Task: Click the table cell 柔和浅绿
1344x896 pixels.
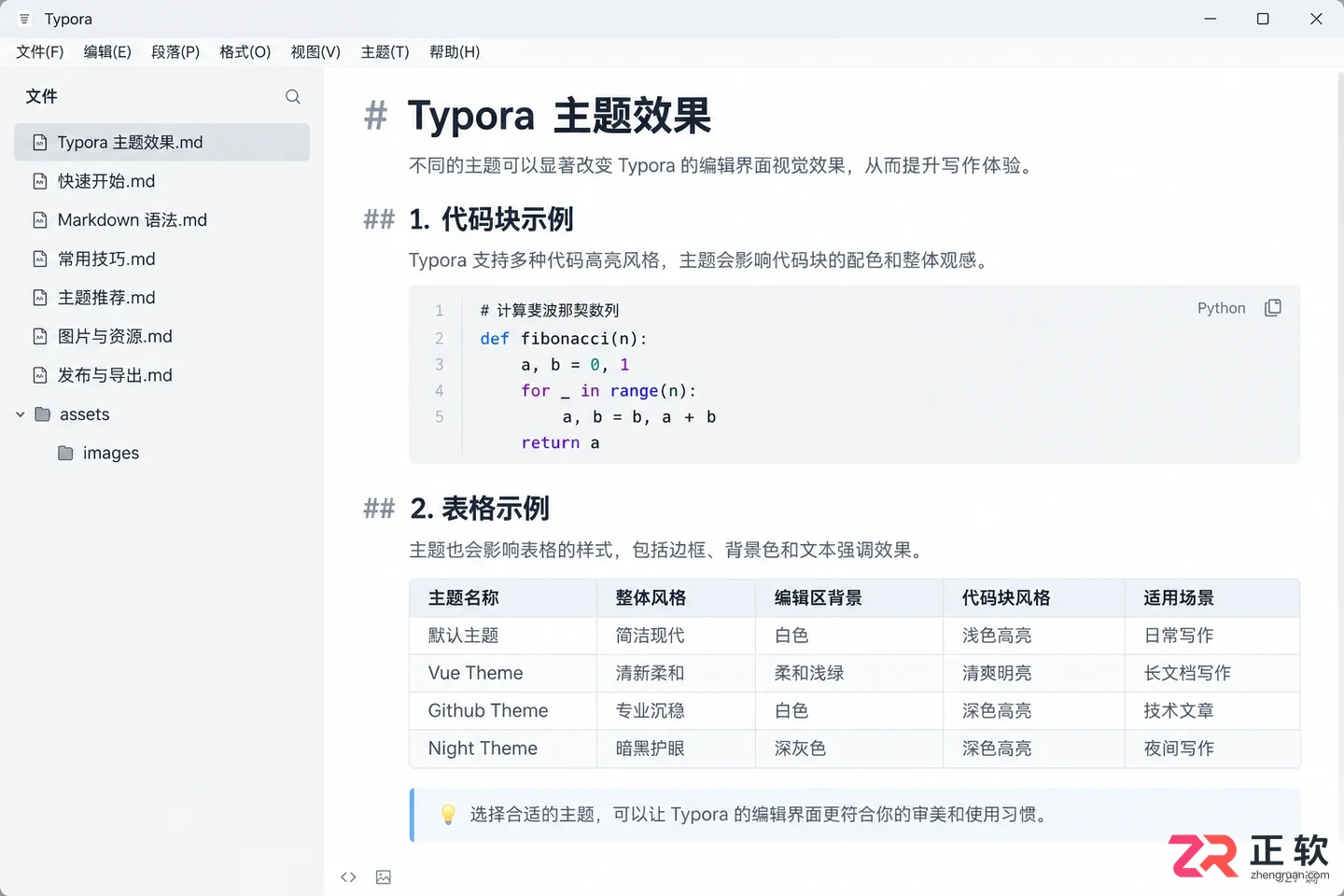Action: pos(809,673)
